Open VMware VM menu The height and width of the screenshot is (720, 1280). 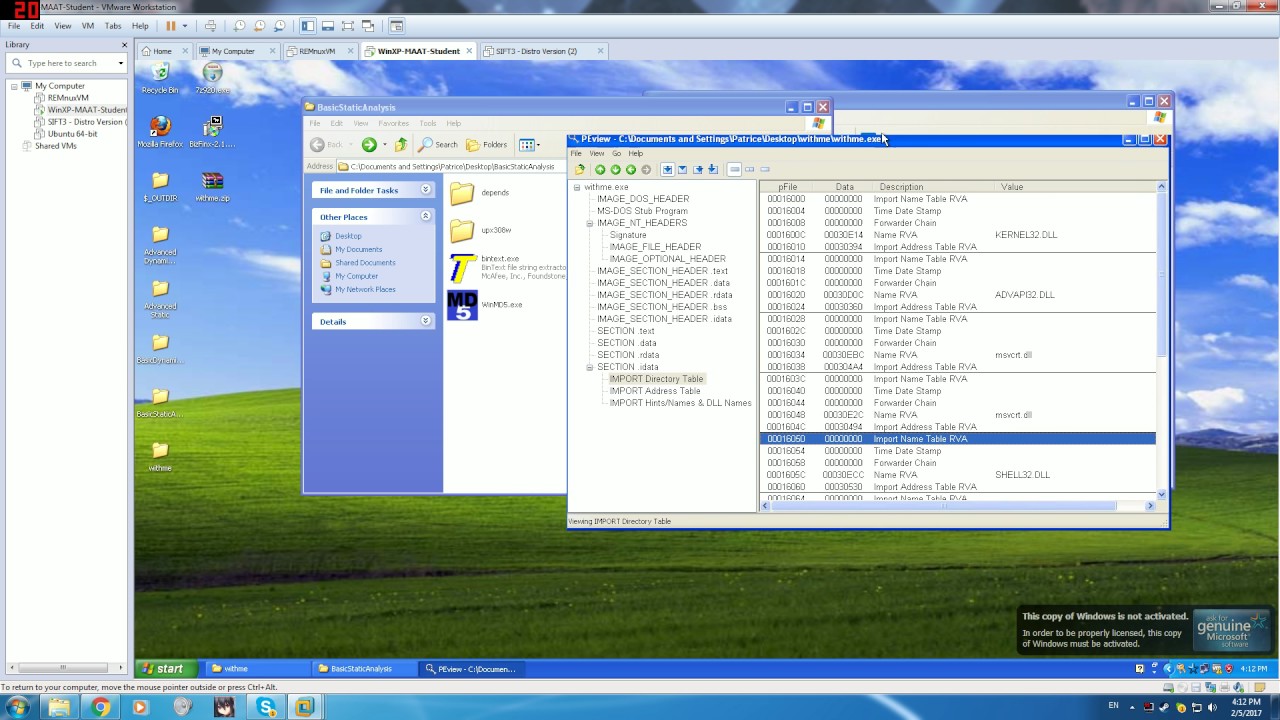tap(88, 26)
